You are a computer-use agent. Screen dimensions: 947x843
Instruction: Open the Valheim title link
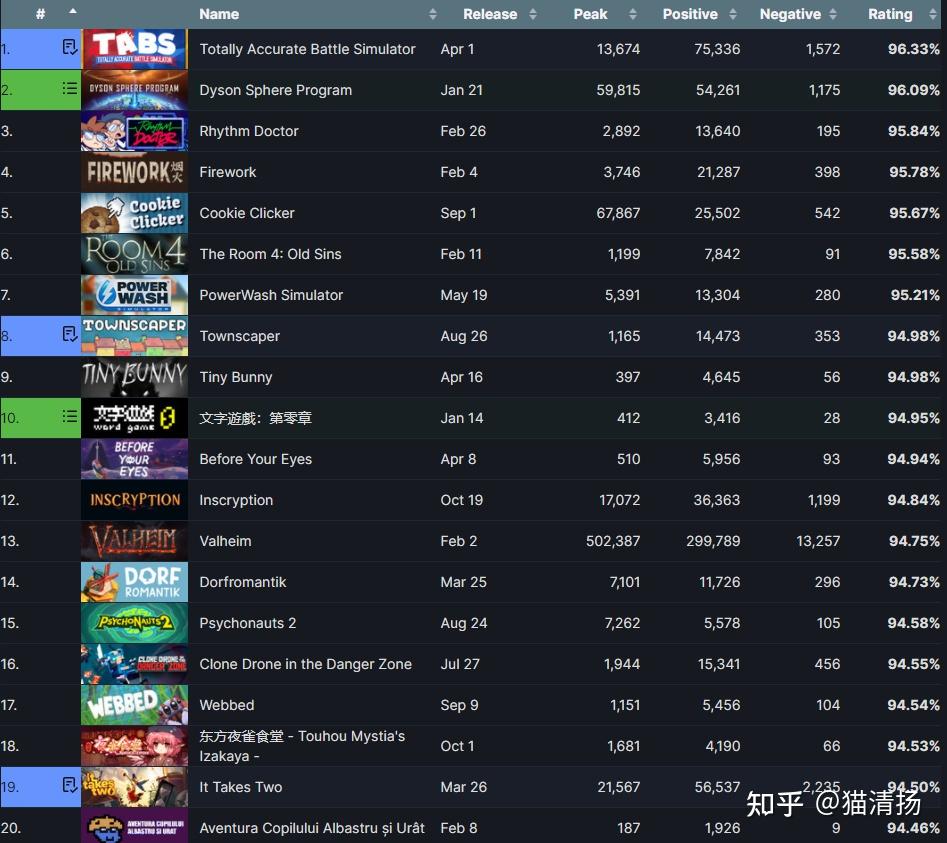coord(225,541)
